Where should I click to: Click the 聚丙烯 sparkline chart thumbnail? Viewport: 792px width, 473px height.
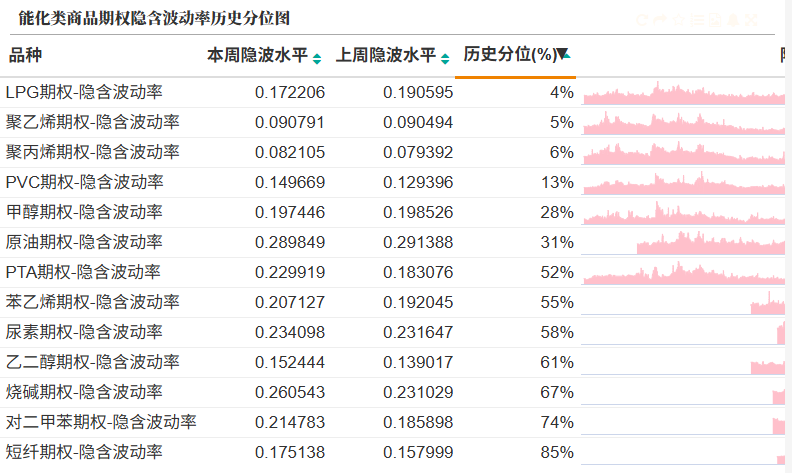point(683,153)
